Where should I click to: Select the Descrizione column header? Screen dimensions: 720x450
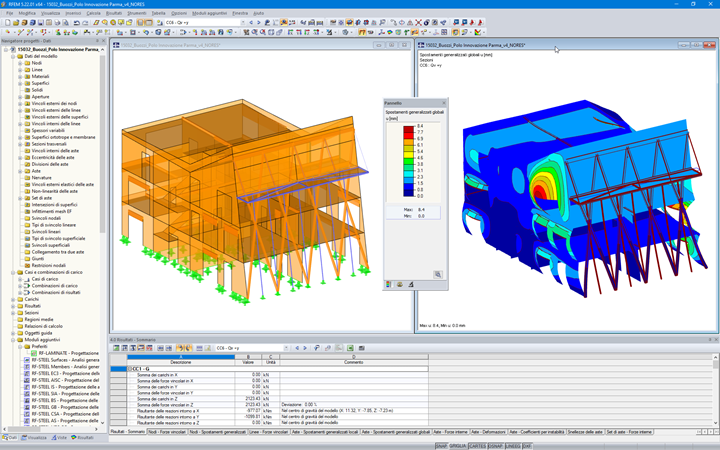(x=180, y=363)
